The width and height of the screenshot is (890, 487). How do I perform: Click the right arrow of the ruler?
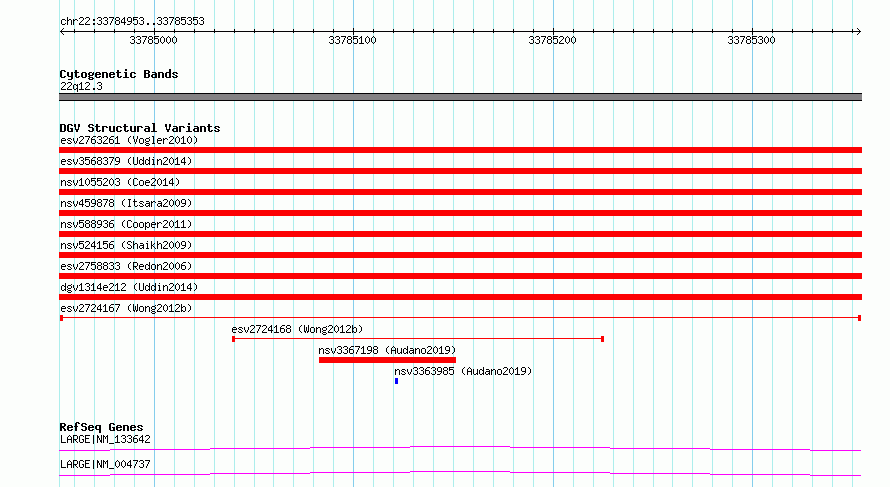click(x=858, y=31)
